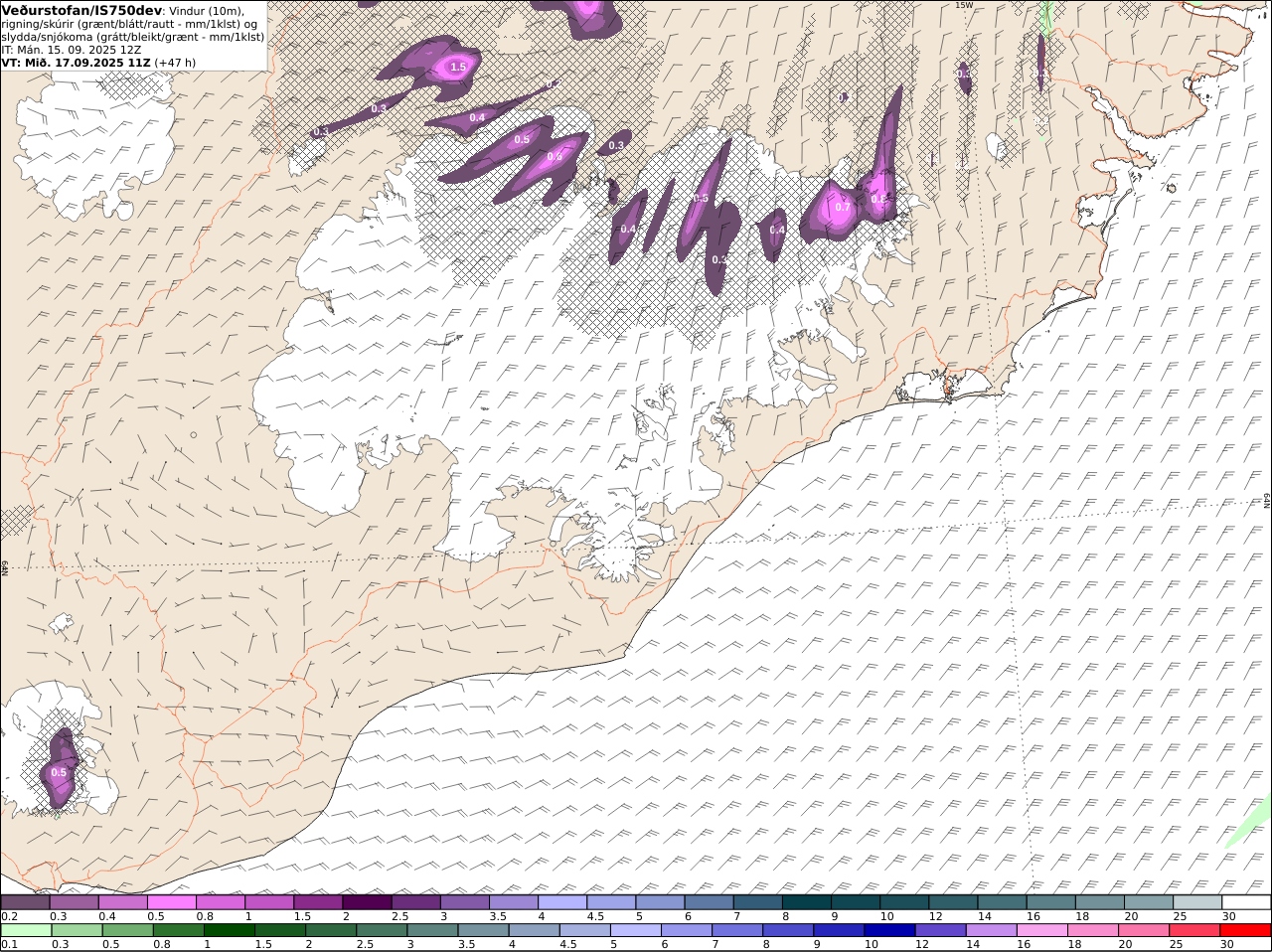
Task: Pick the pale grey upper swatch labeled 25
Action: coord(1196,902)
